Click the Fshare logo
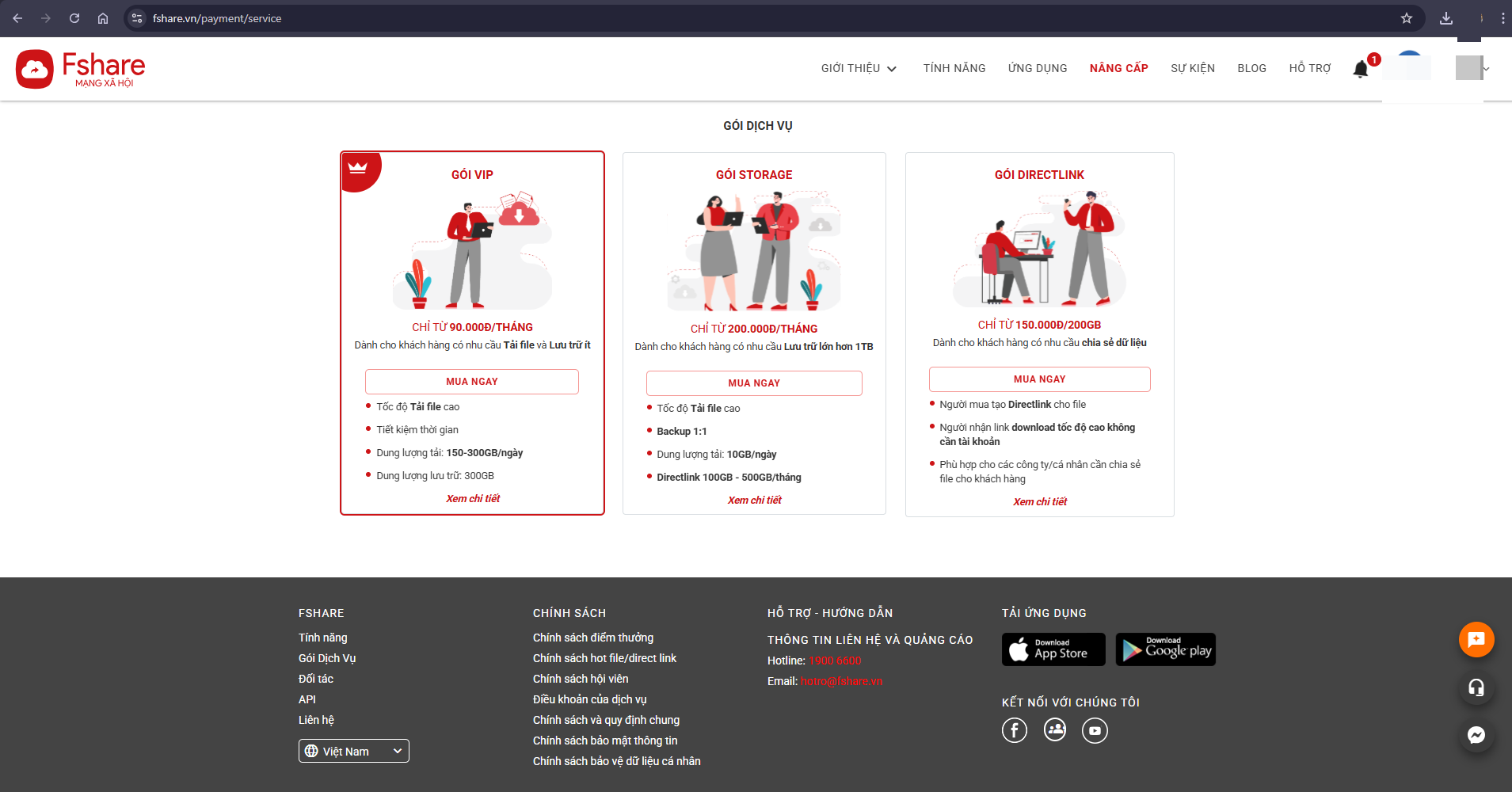 81,69
